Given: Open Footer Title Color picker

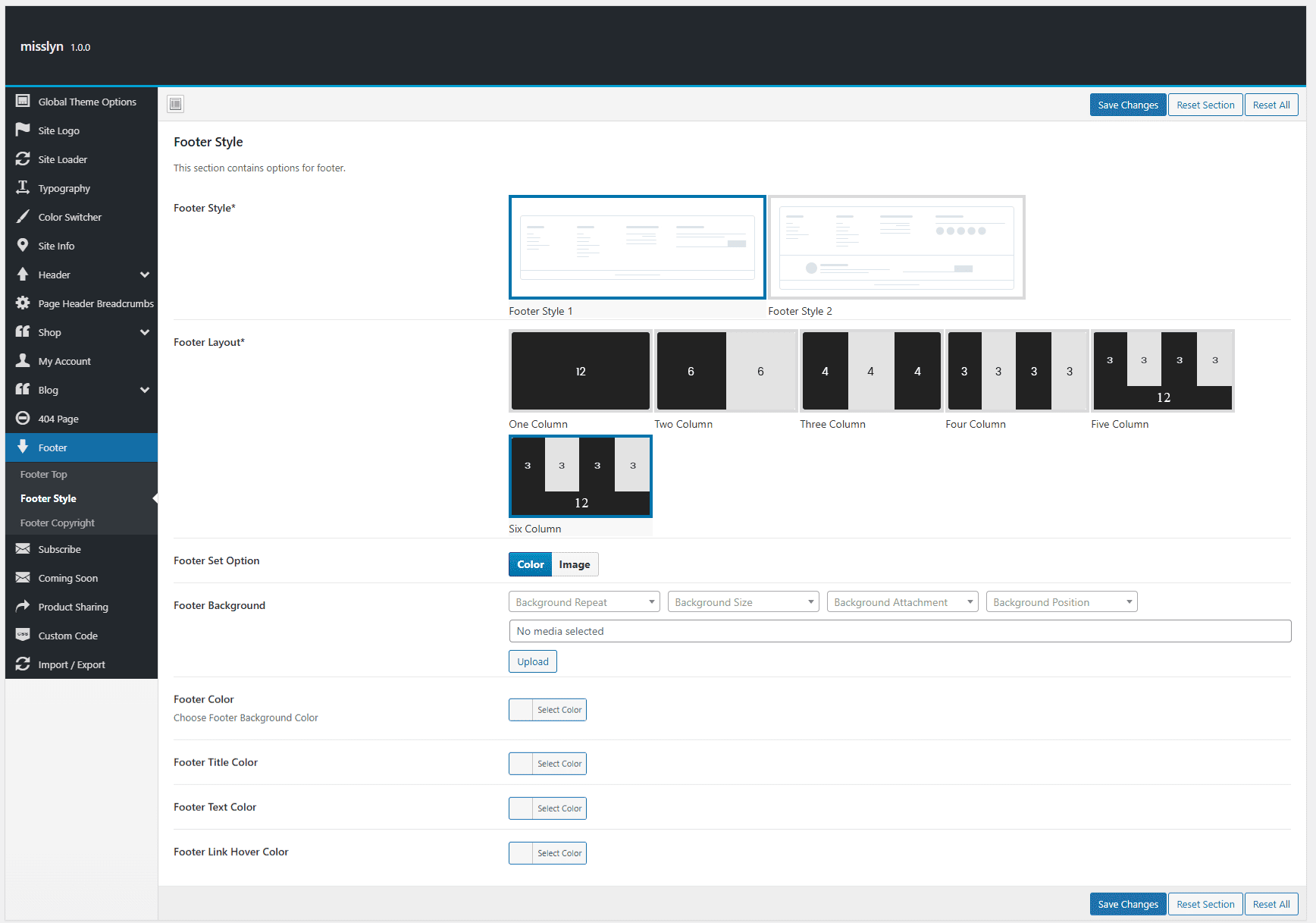Looking at the screenshot, I should (547, 763).
